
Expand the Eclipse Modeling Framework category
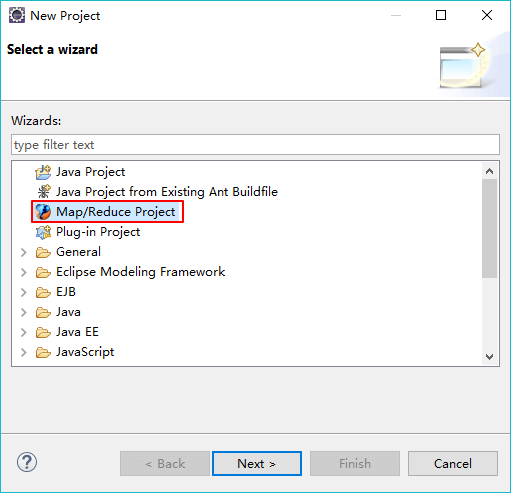tap(23, 272)
